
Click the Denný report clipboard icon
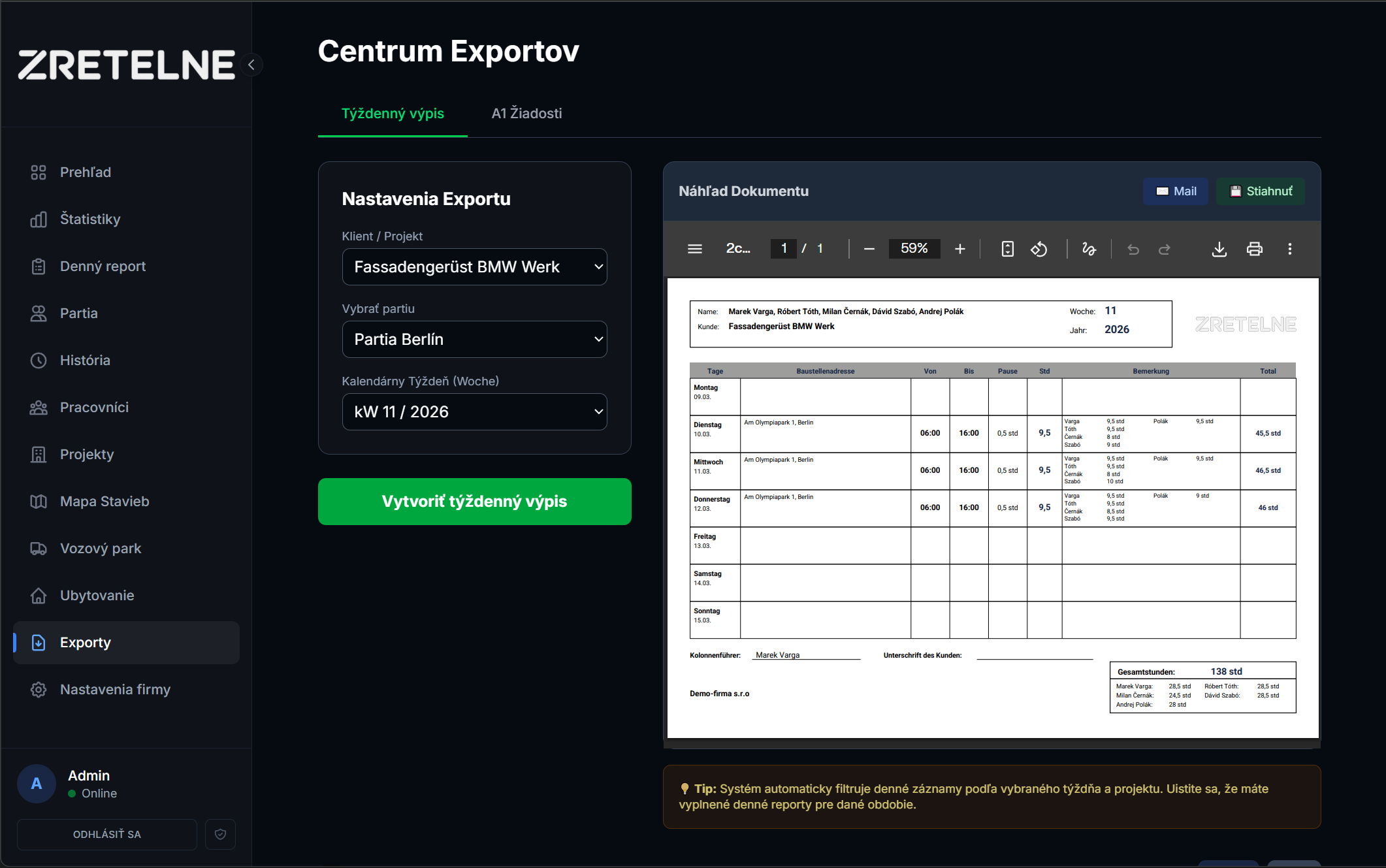coord(39,266)
